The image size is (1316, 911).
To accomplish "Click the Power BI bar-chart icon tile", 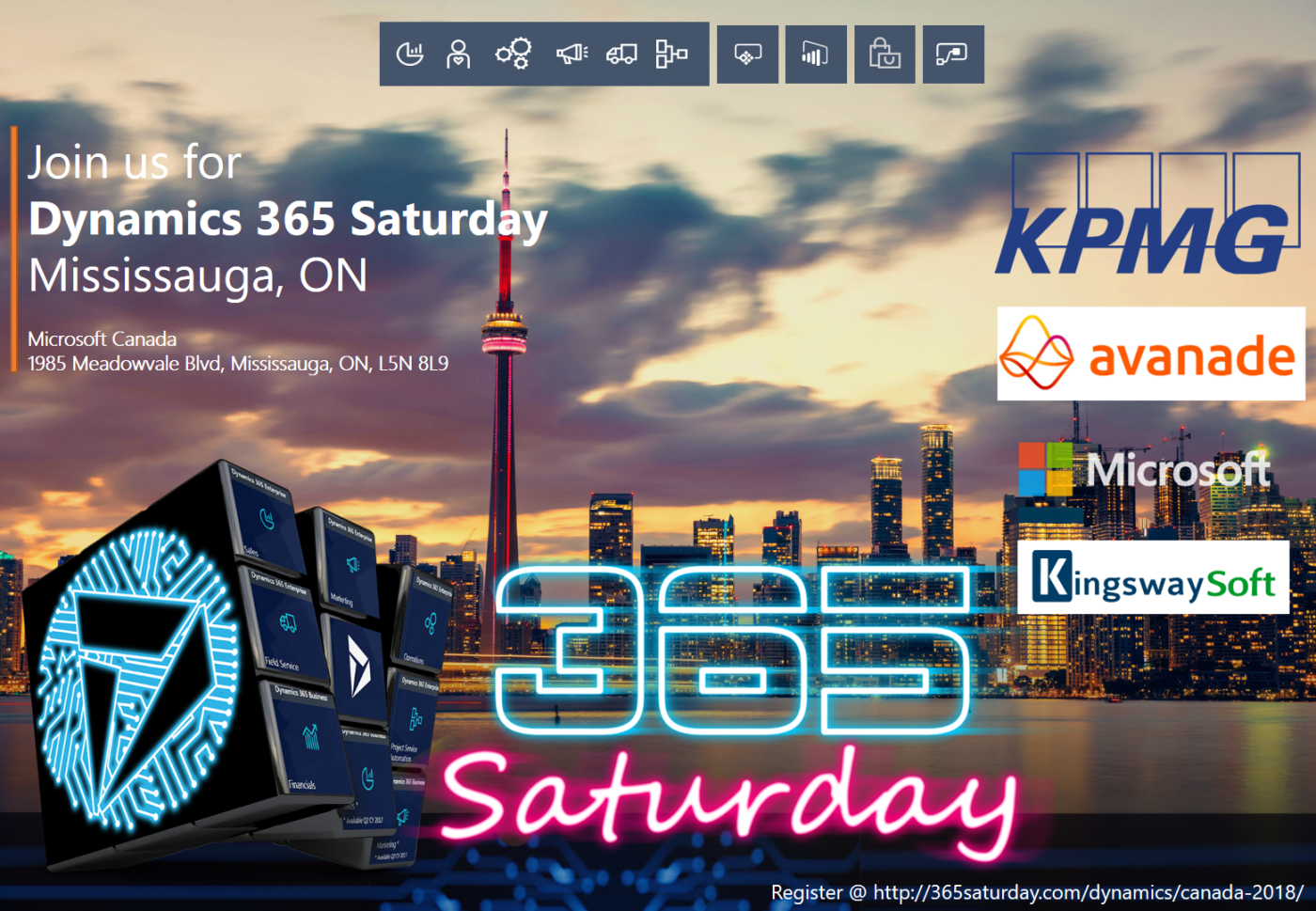I will (x=815, y=55).
